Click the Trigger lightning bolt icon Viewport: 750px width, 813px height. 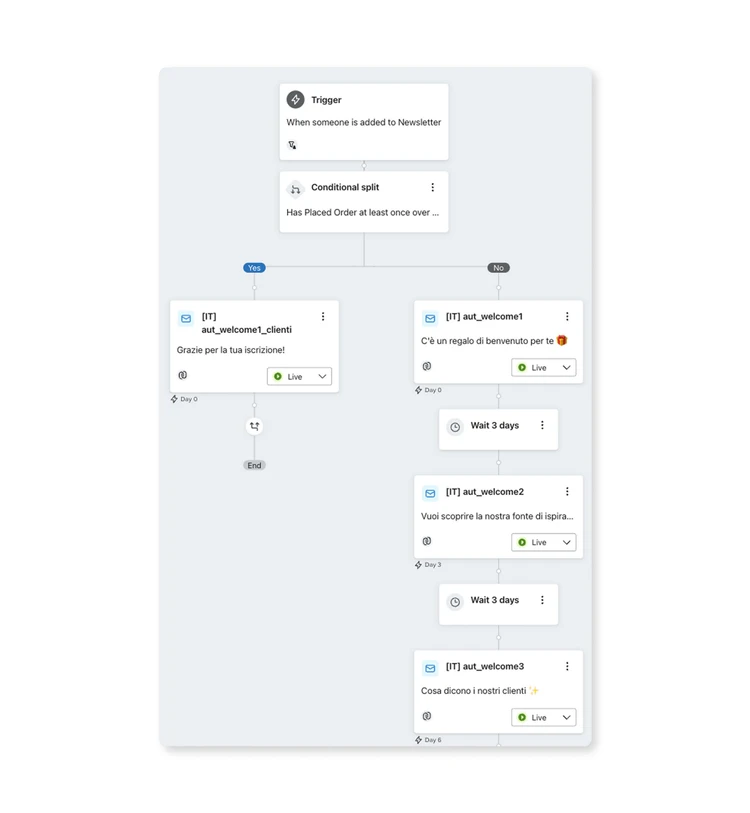tap(295, 100)
